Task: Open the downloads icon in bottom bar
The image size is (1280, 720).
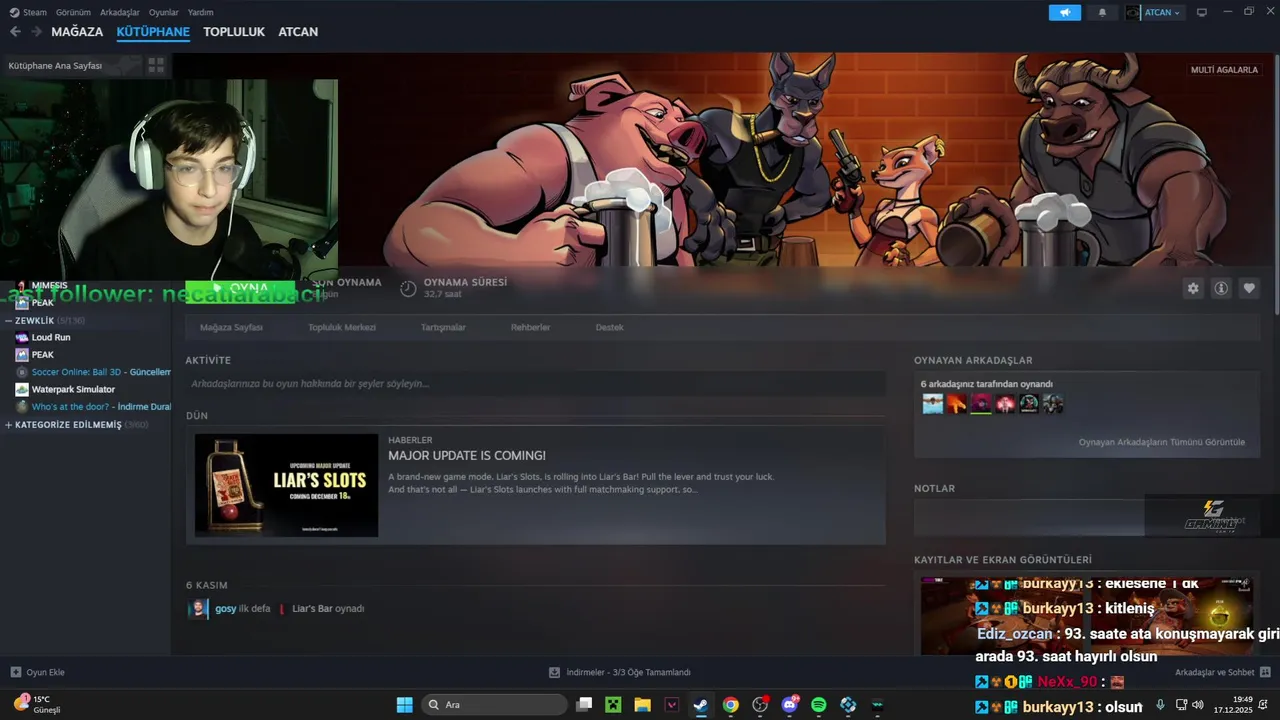Action: [x=554, y=672]
